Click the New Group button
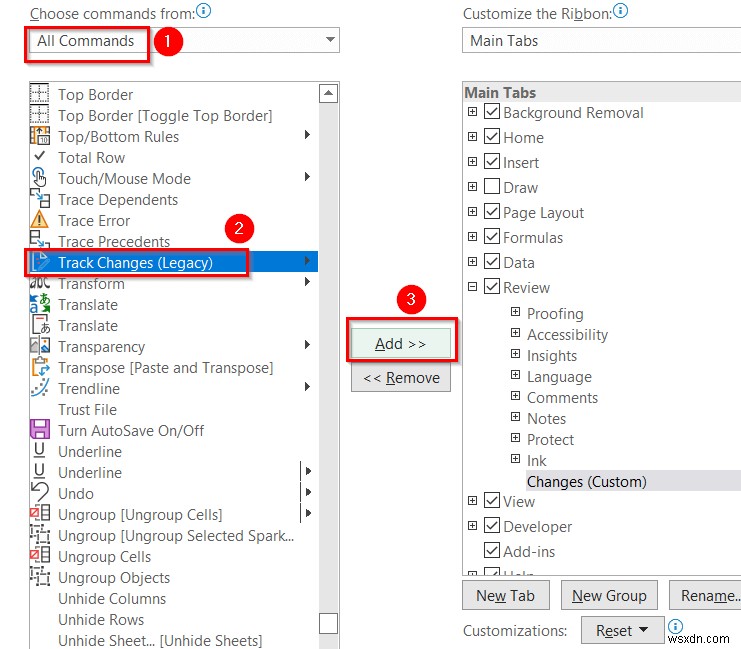This screenshot has height=649, width=741. 609,595
